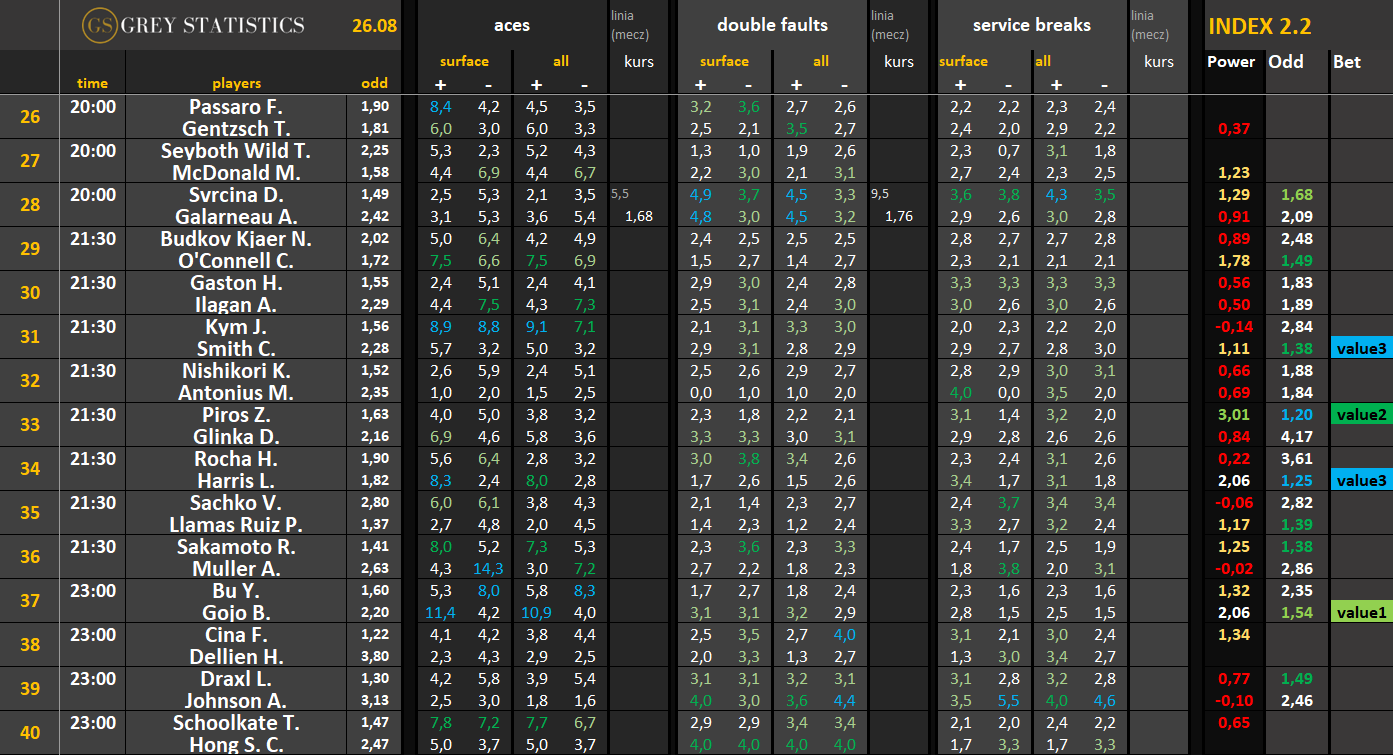Image resolution: width=1393 pixels, height=755 pixels.
Task: Click Dellien H. odd 3,80
Action: point(375,656)
